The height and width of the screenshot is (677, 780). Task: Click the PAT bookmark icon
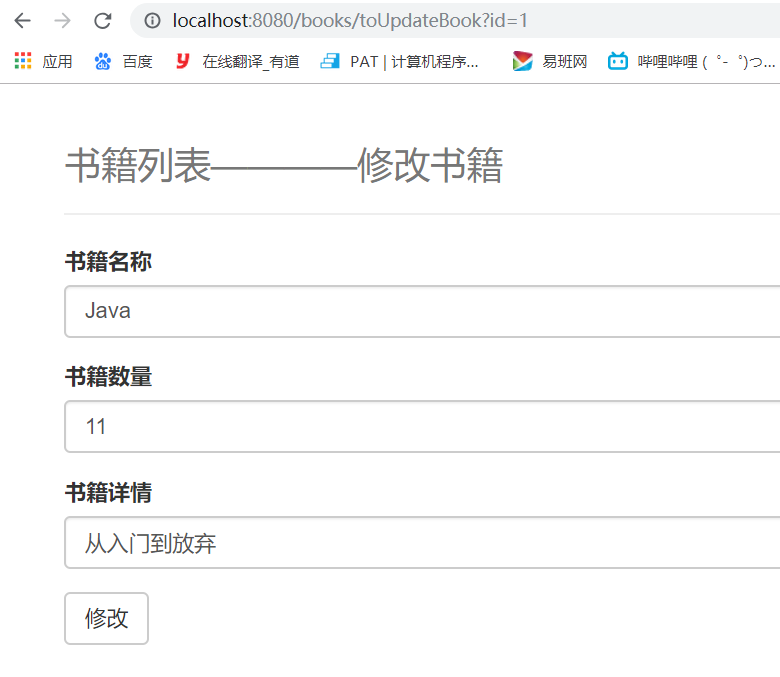pos(330,61)
